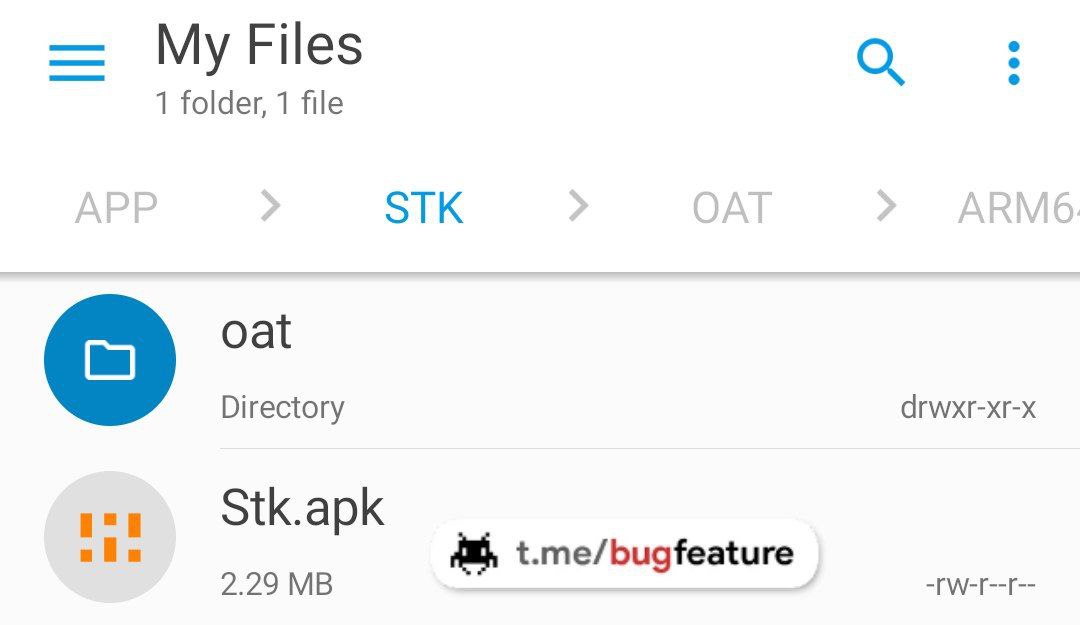1080x625 pixels.
Task: Tap the blue oat folder icon
Action: click(x=110, y=360)
